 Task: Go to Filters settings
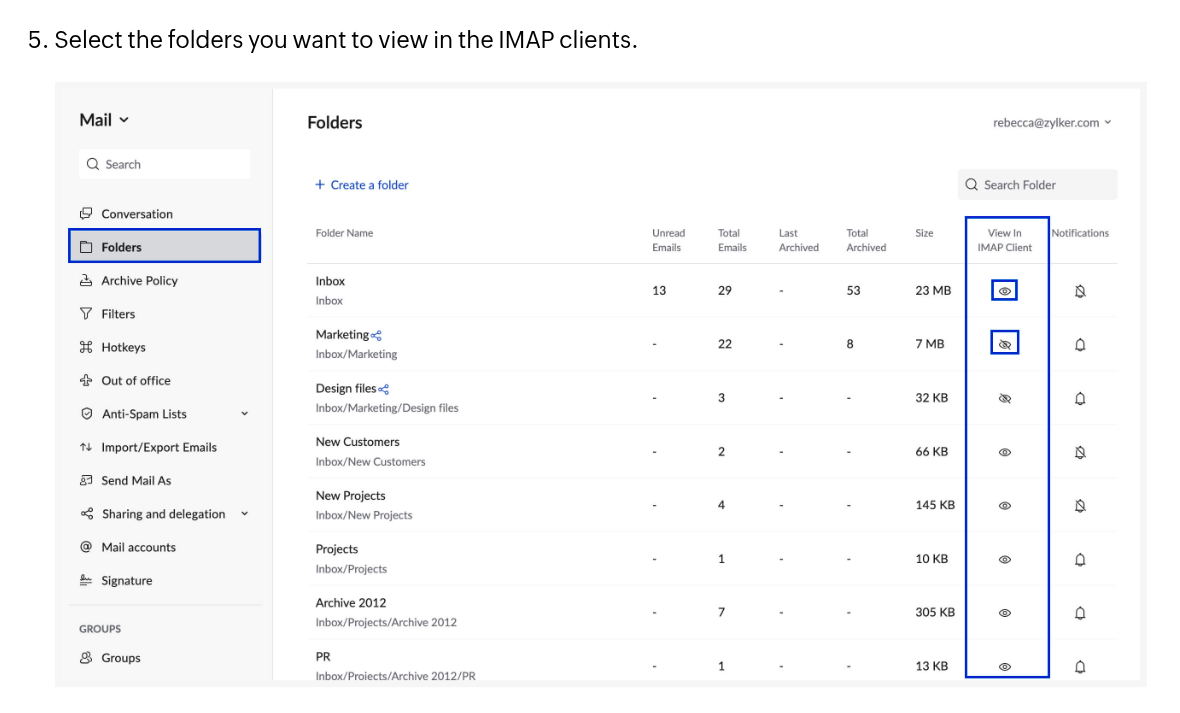pyautogui.click(x=118, y=314)
